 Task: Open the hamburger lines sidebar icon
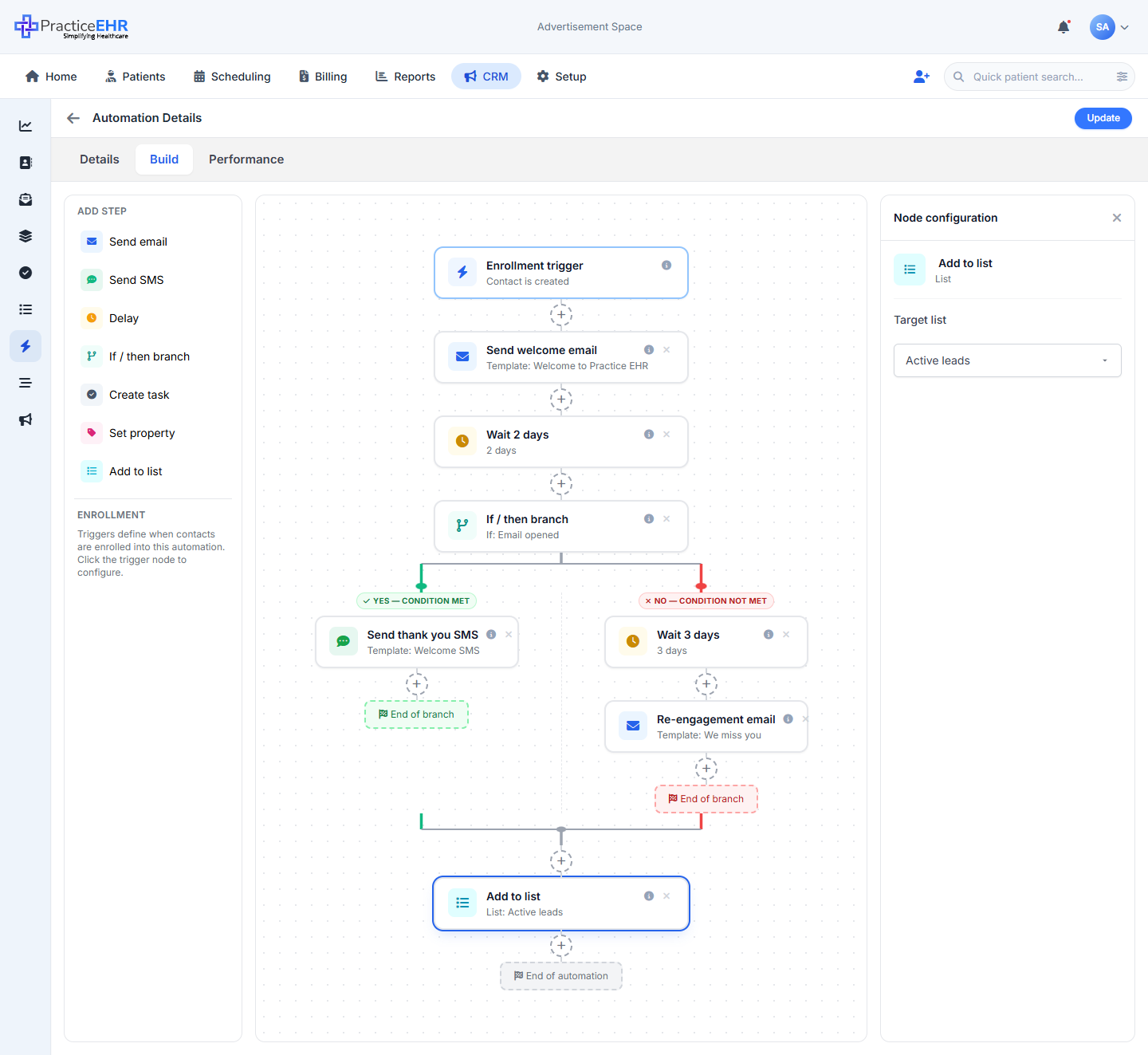pyautogui.click(x=26, y=383)
